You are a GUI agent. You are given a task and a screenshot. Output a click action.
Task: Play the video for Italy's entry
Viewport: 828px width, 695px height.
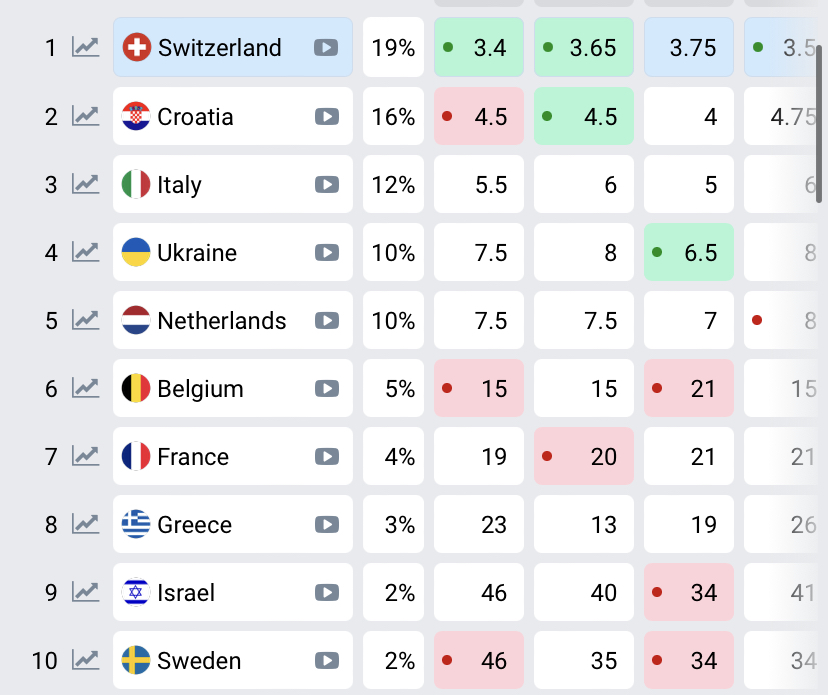pos(326,184)
